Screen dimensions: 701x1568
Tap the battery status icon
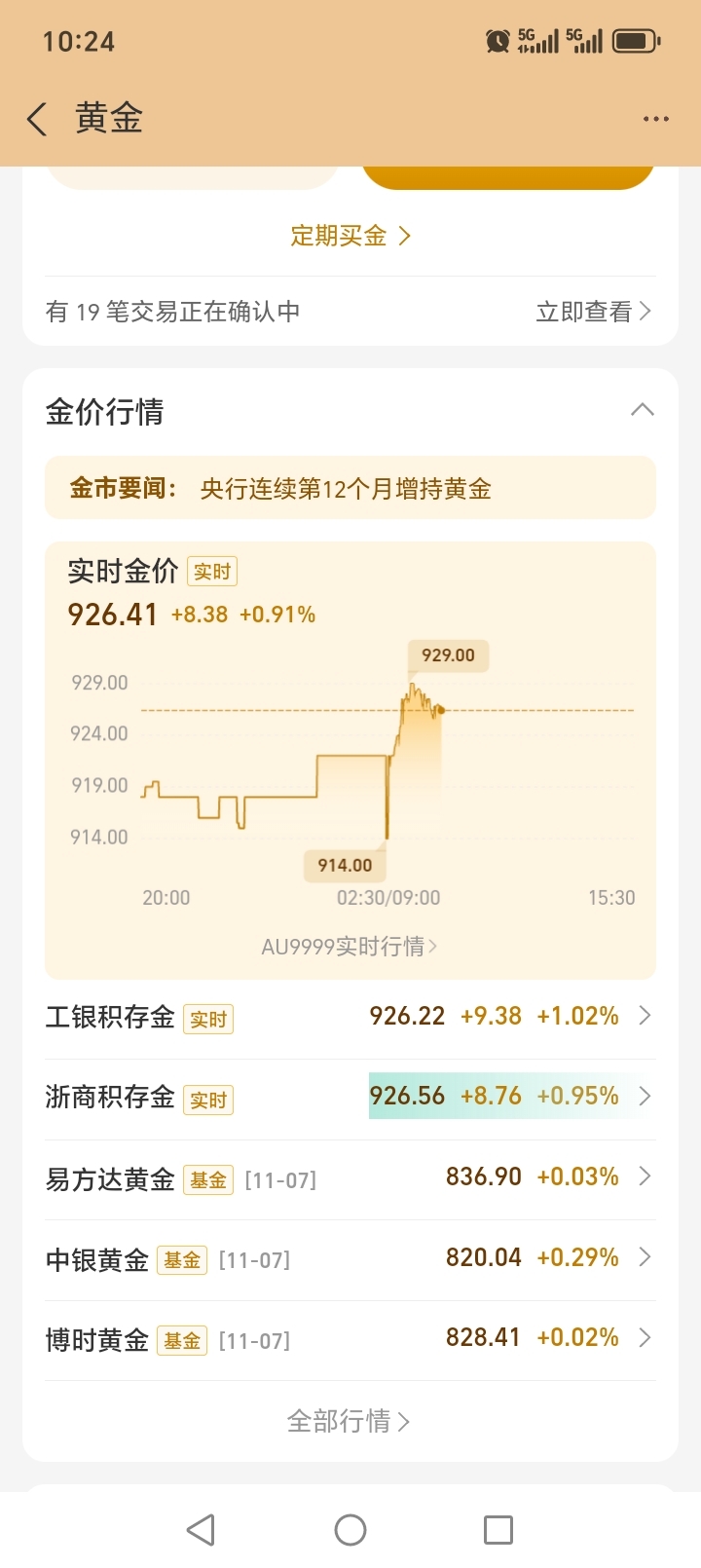[x=636, y=41]
